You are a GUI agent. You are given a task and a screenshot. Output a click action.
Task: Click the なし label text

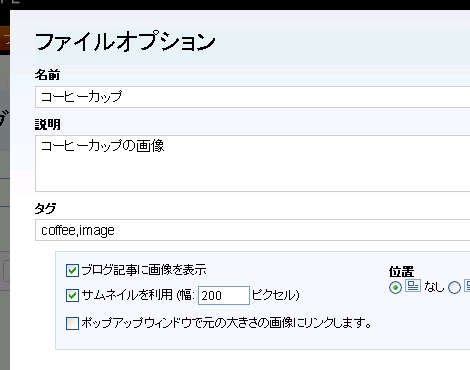click(434, 287)
